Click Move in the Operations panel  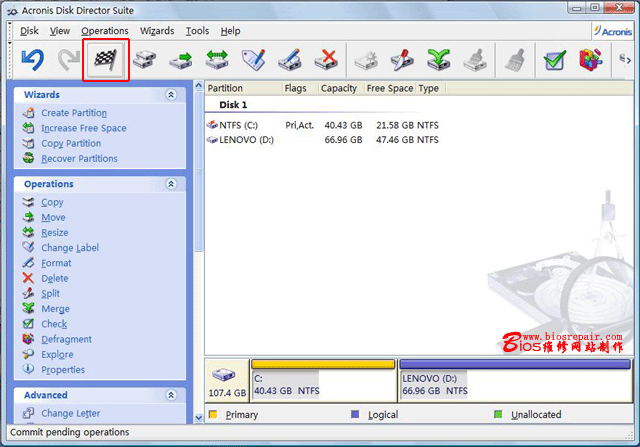tap(53, 218)
